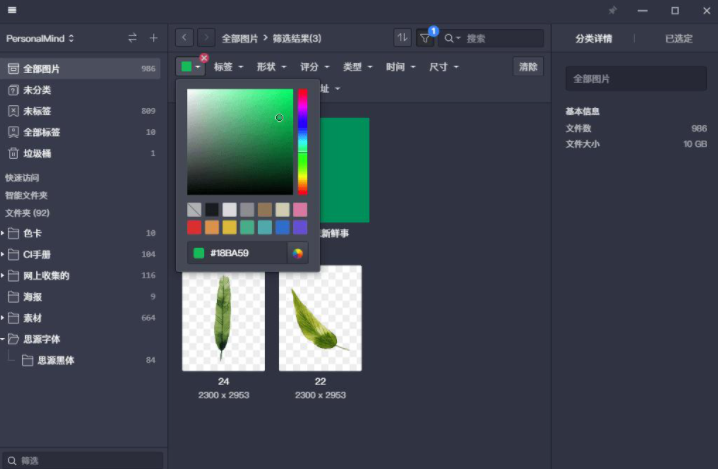The height and width of the screenshot is (469, 718).
Task: Choose the purple preset swatch
Action: coord(300,227)
